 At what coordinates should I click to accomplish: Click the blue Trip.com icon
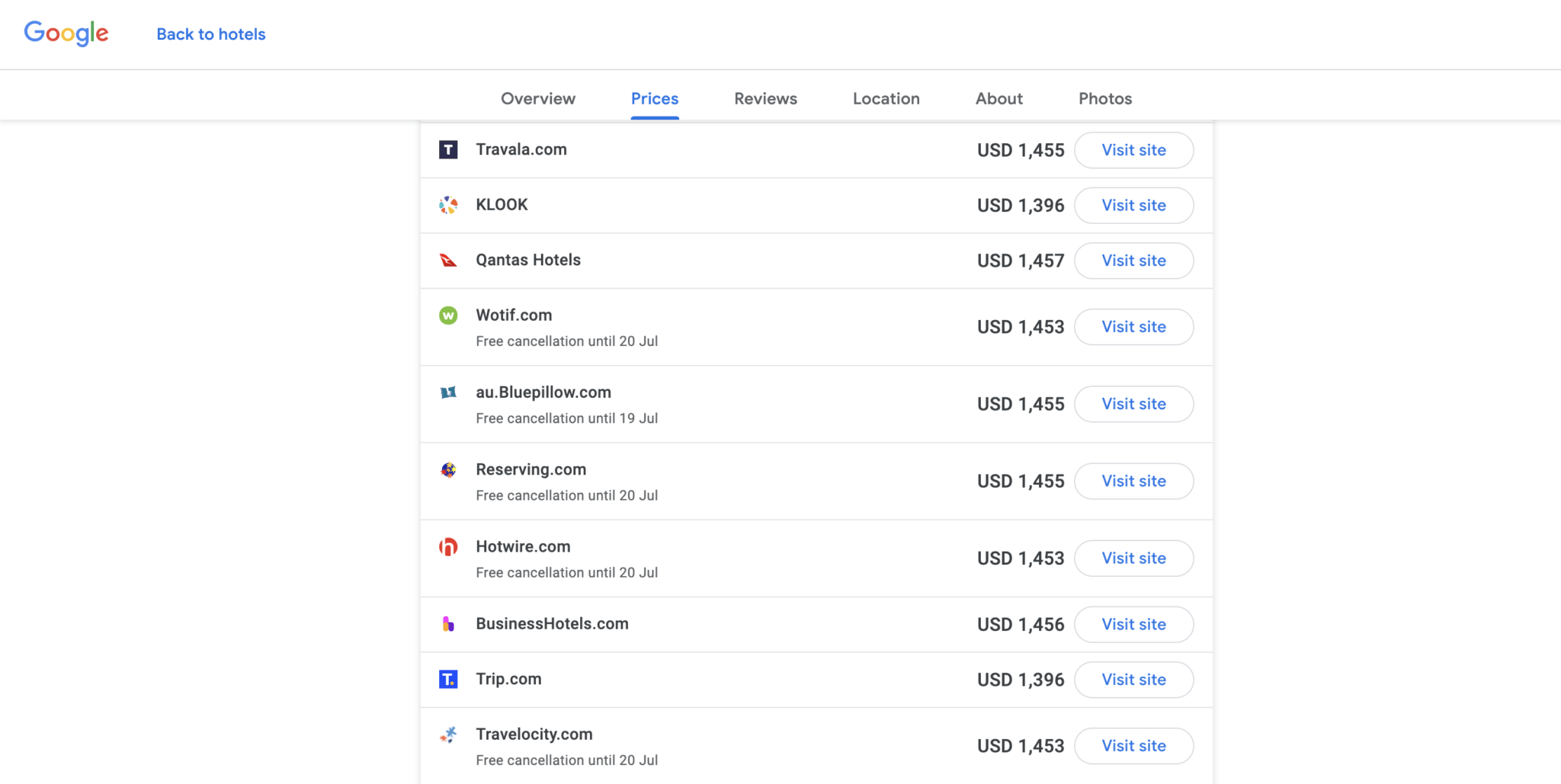(x=448, y=679)
